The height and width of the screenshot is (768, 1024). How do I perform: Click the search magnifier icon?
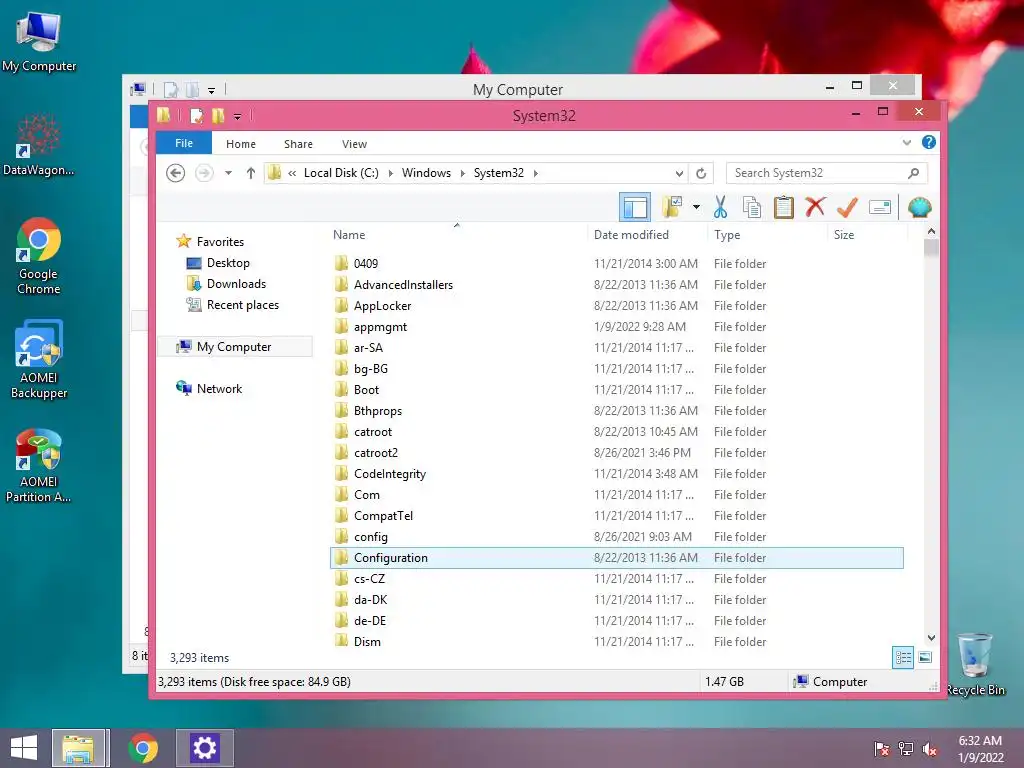914,173
